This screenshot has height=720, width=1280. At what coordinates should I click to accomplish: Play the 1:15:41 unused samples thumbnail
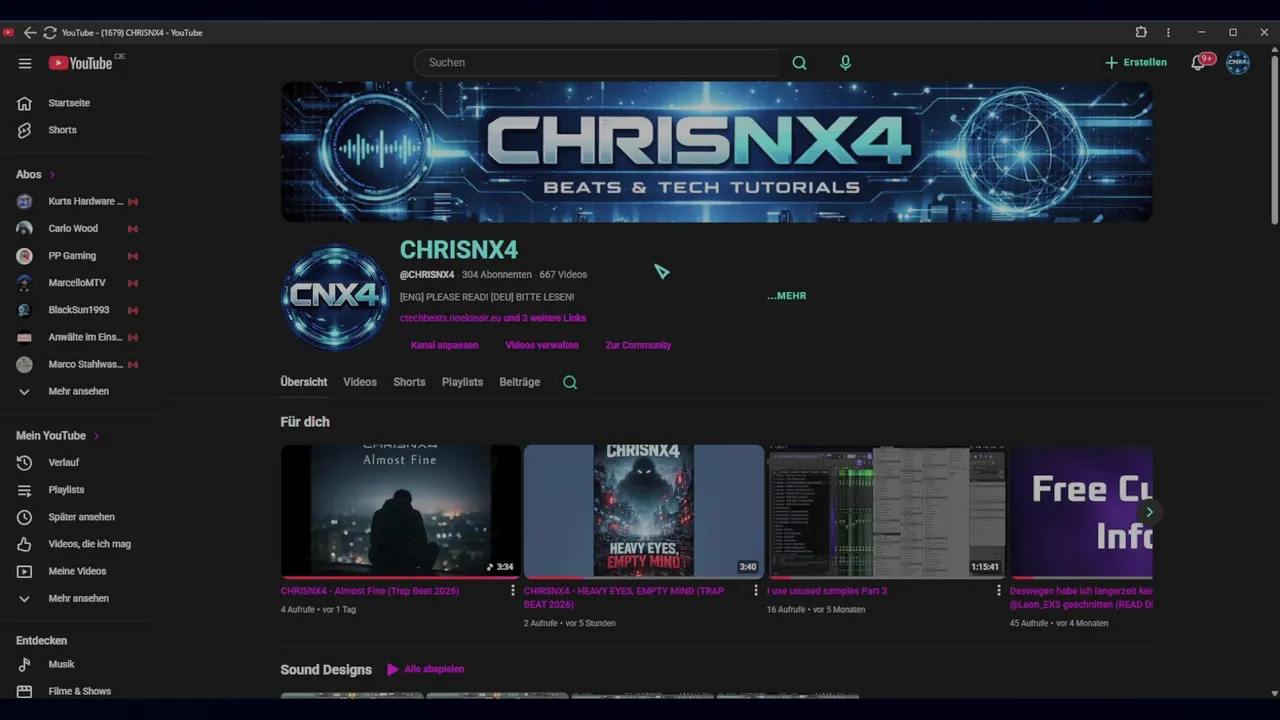[x=886, y=511]
